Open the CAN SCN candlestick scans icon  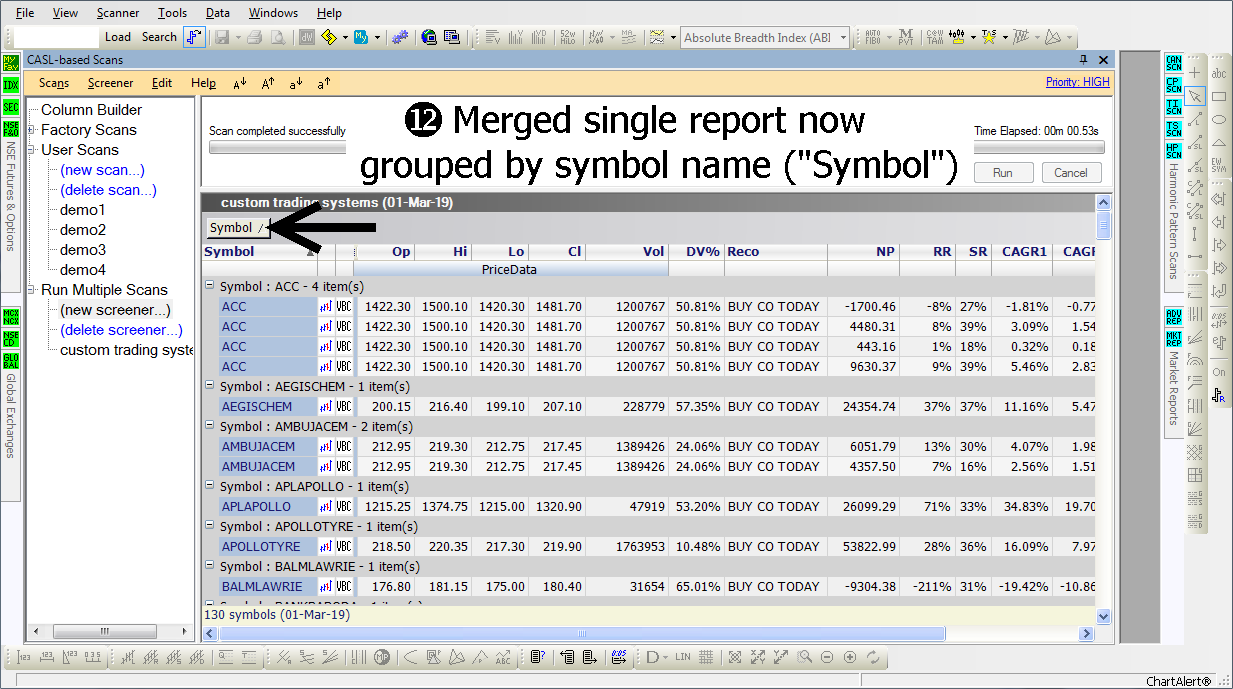click(1174, 63)
